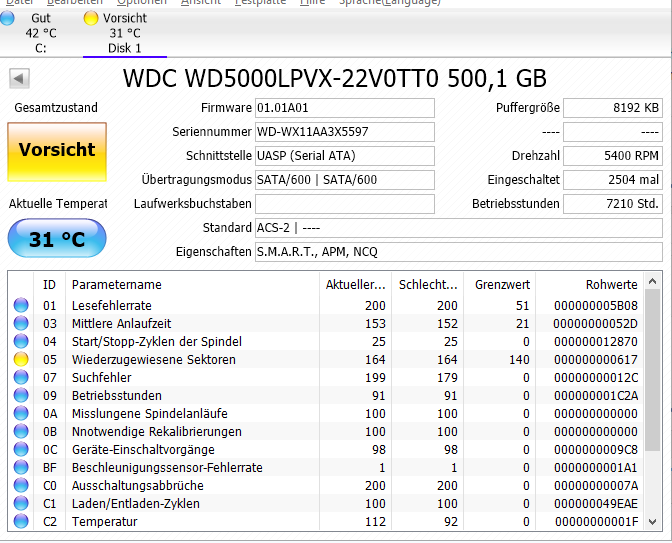The image size is (672, 543).
Task: Click the Standard field ACS-2
Action: pyautogui.click(x=459, y=228)
